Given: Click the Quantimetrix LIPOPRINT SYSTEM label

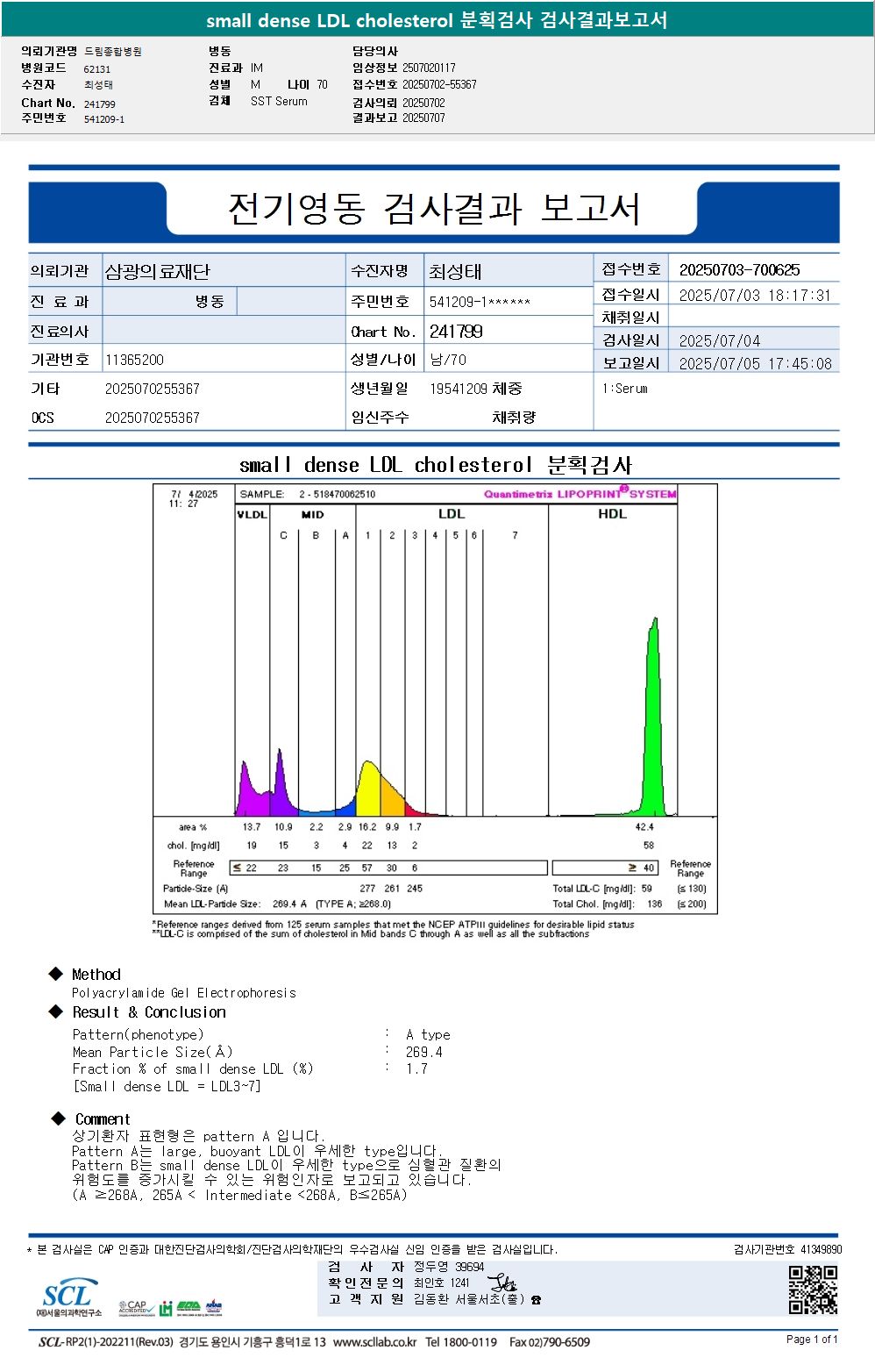Looking at the screenshot, I should (580, 494).
